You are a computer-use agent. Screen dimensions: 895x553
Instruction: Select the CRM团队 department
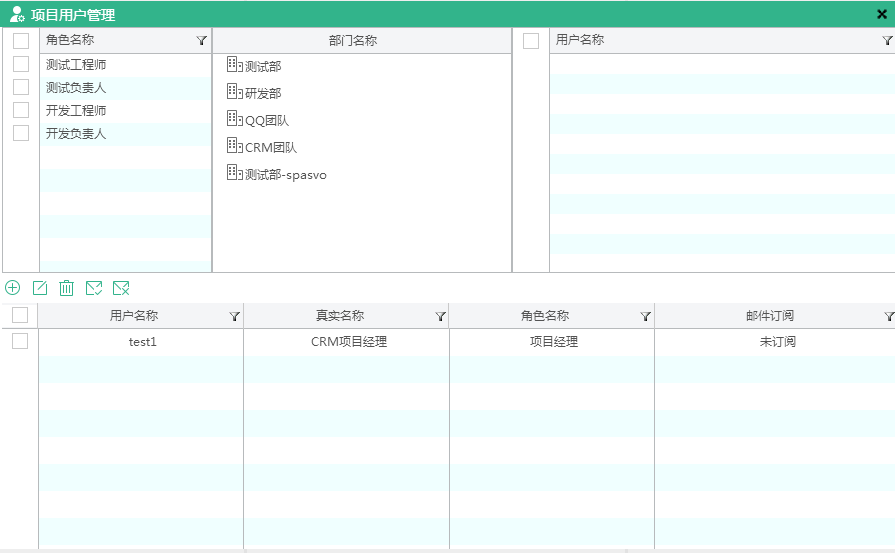click(271, 148)
